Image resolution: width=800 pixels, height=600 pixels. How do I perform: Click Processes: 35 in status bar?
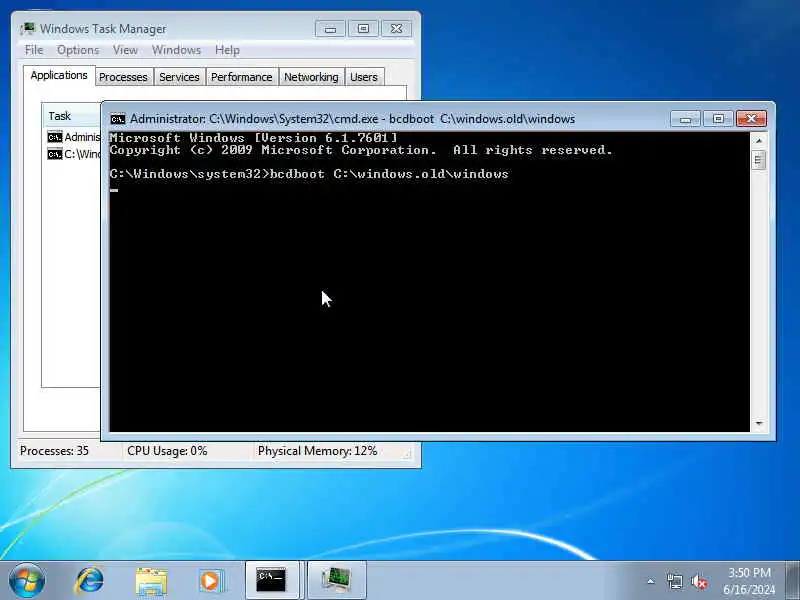tap(54, 451)
